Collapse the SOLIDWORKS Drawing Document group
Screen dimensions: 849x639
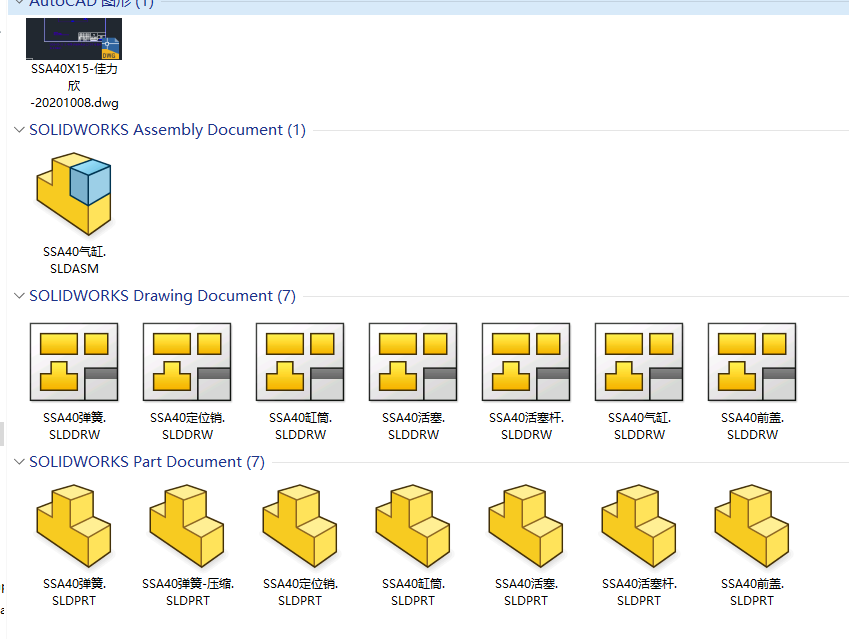(19, 296)
